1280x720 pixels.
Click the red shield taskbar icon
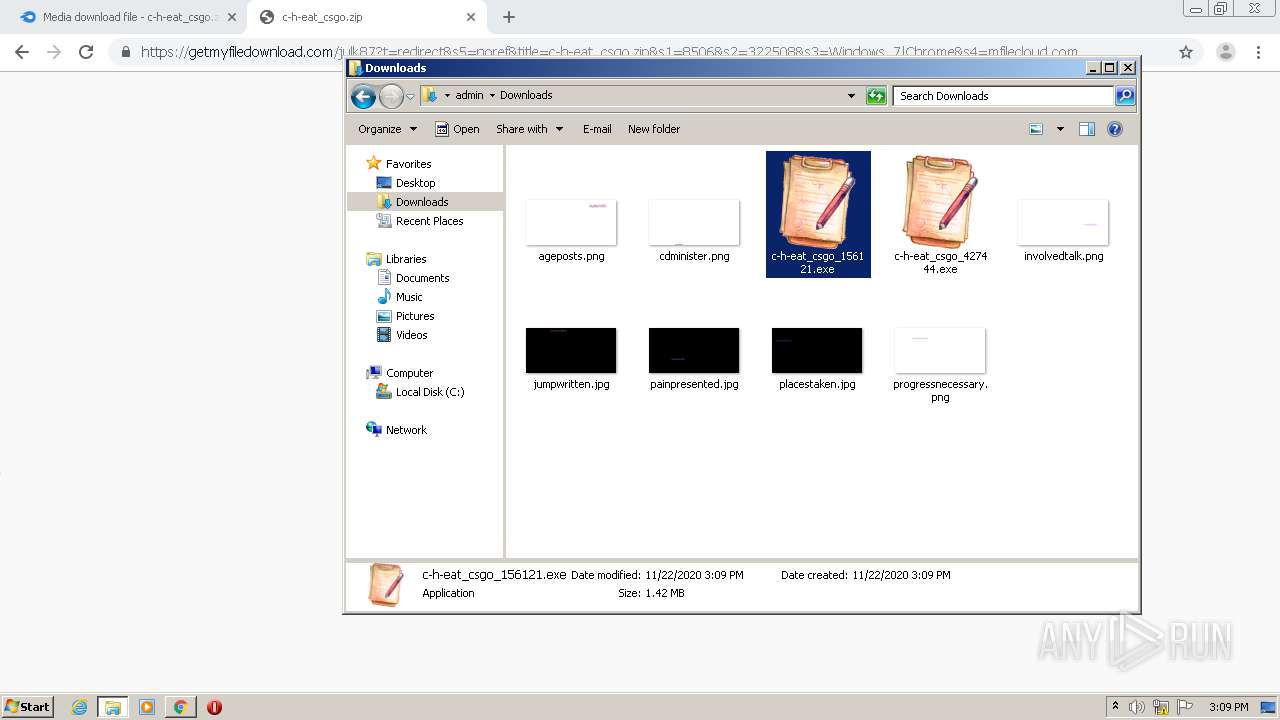coord(214,707)
